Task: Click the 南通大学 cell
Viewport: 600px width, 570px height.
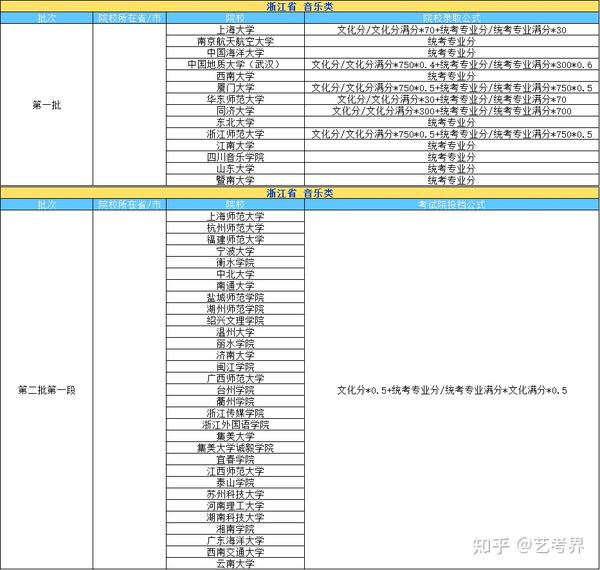Action: 235,286
